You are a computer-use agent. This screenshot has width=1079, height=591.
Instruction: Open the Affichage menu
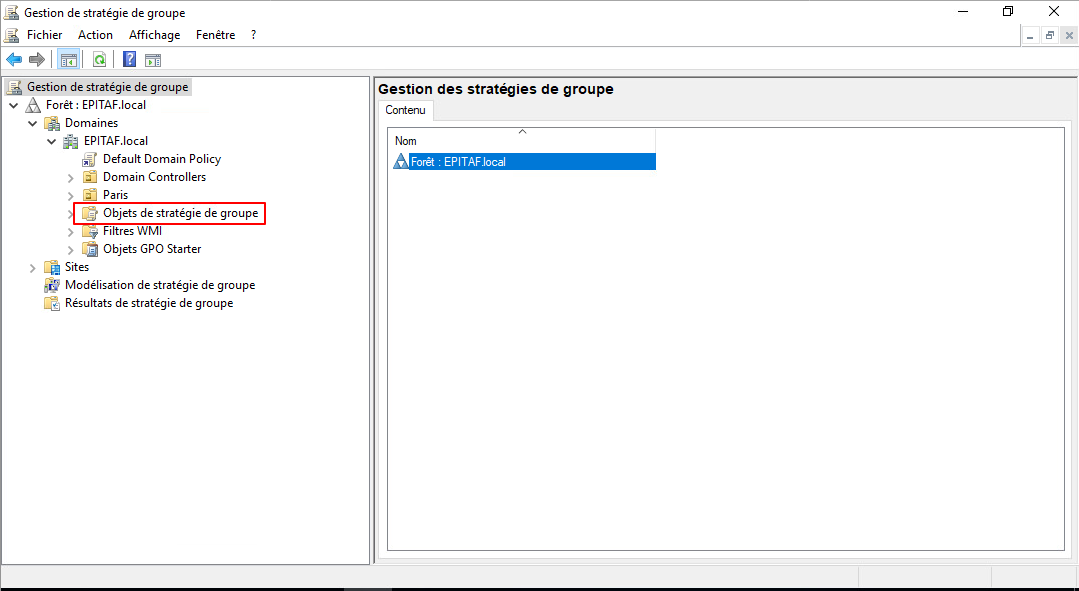coord(154,35)
